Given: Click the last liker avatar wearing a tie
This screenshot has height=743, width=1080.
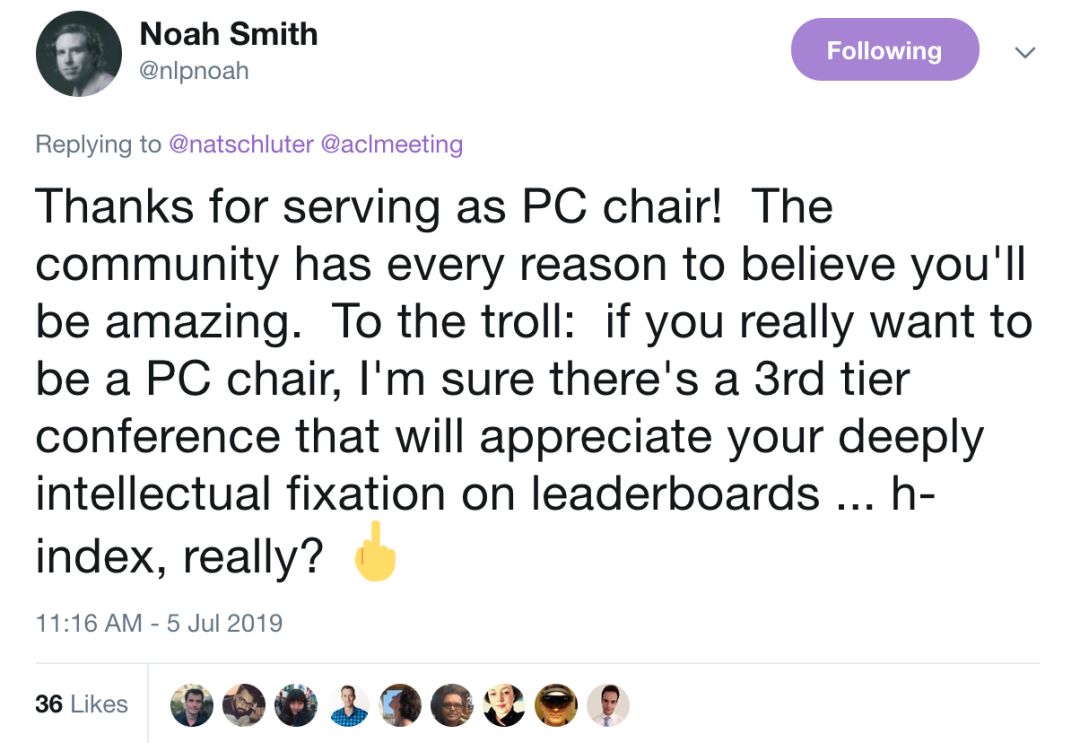Looking at the screenshot, I should point(607,705).
